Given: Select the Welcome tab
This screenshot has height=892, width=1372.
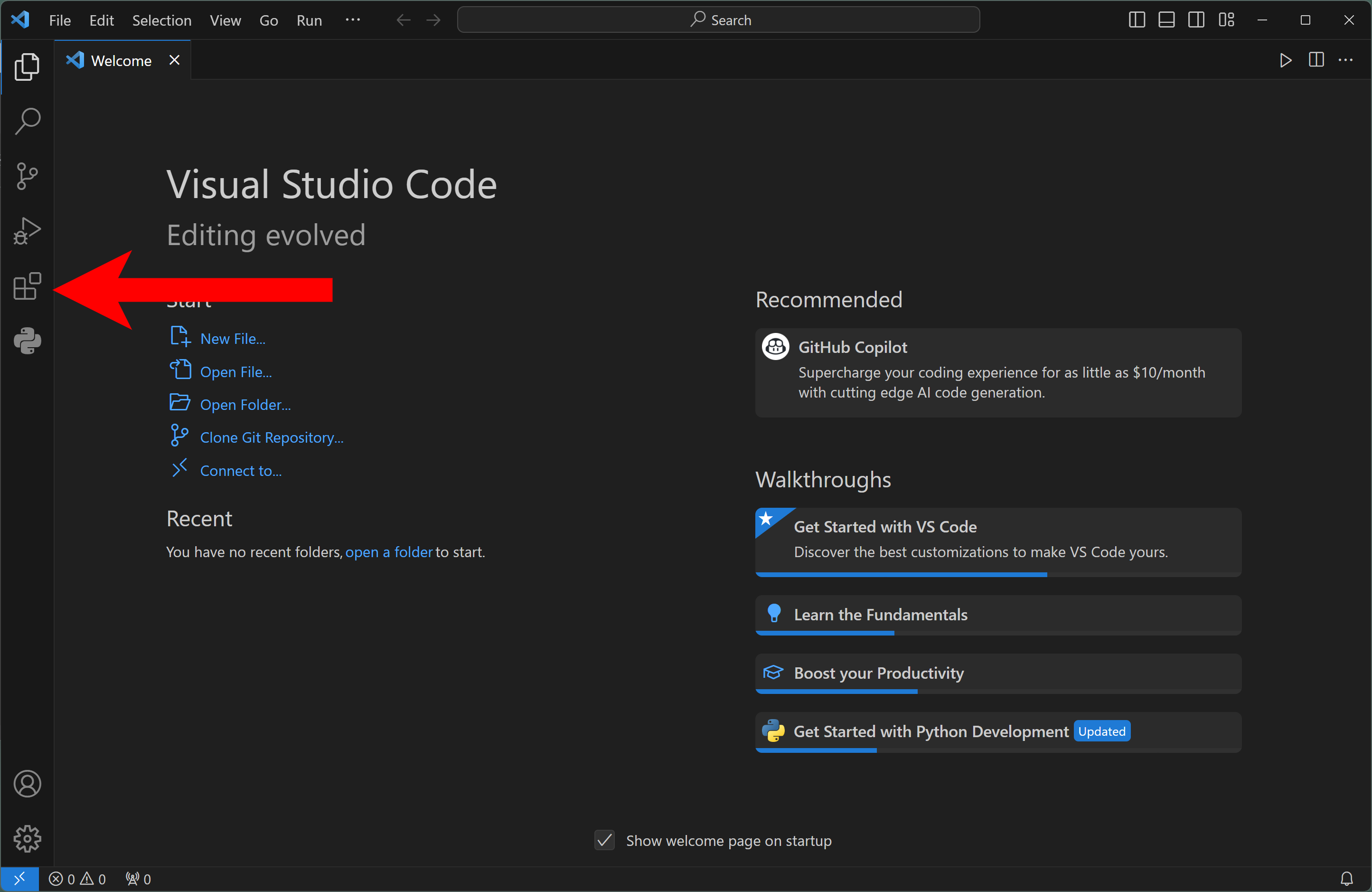Looking at the screenshot, I should pyautogui.click(x=122, y=60).
